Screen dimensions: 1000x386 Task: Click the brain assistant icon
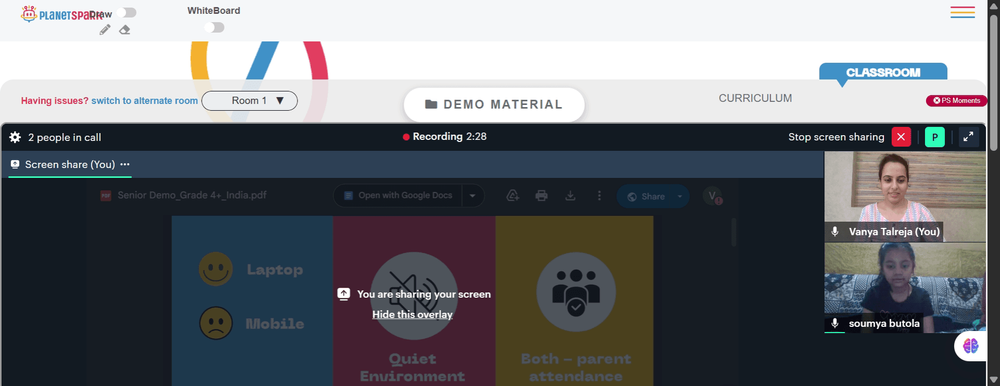coord(971,346)
